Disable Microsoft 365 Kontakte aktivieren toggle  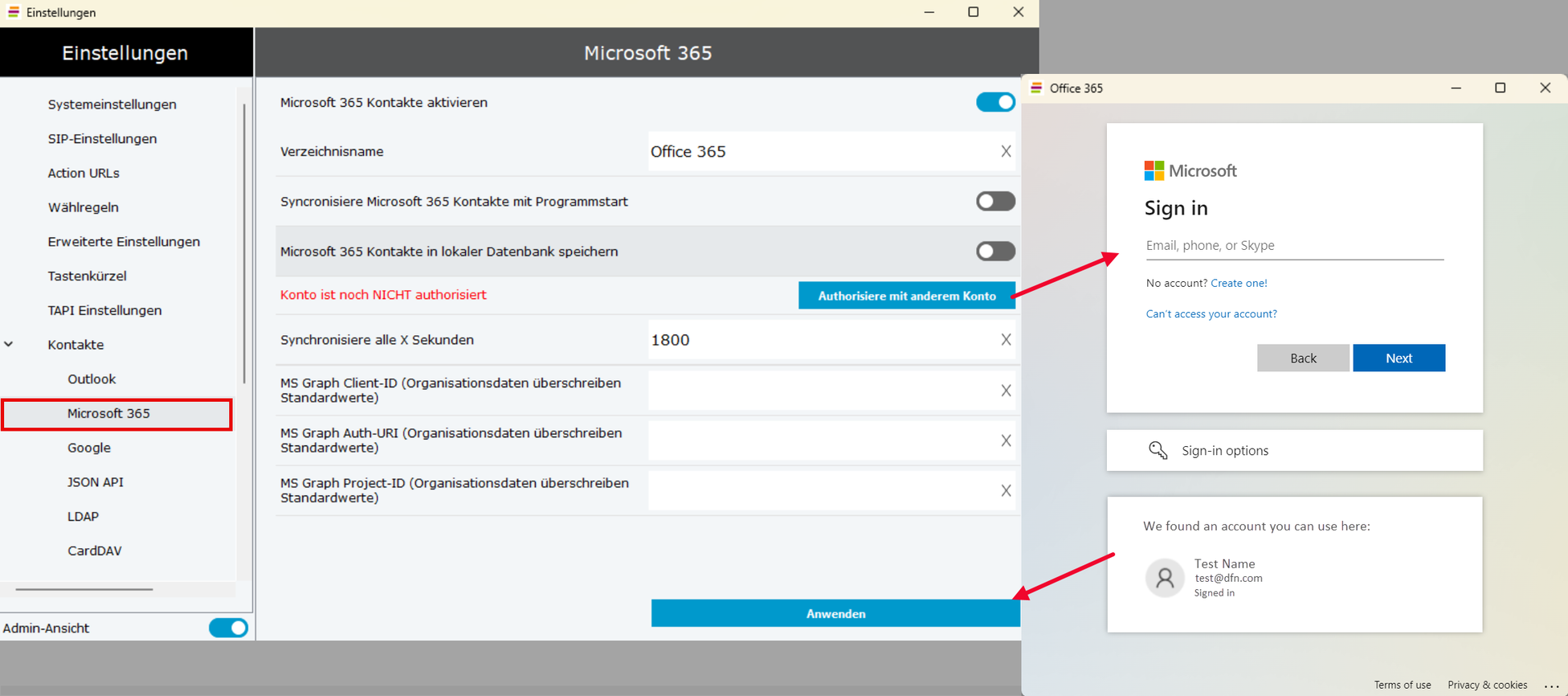(x=995, y=102)
